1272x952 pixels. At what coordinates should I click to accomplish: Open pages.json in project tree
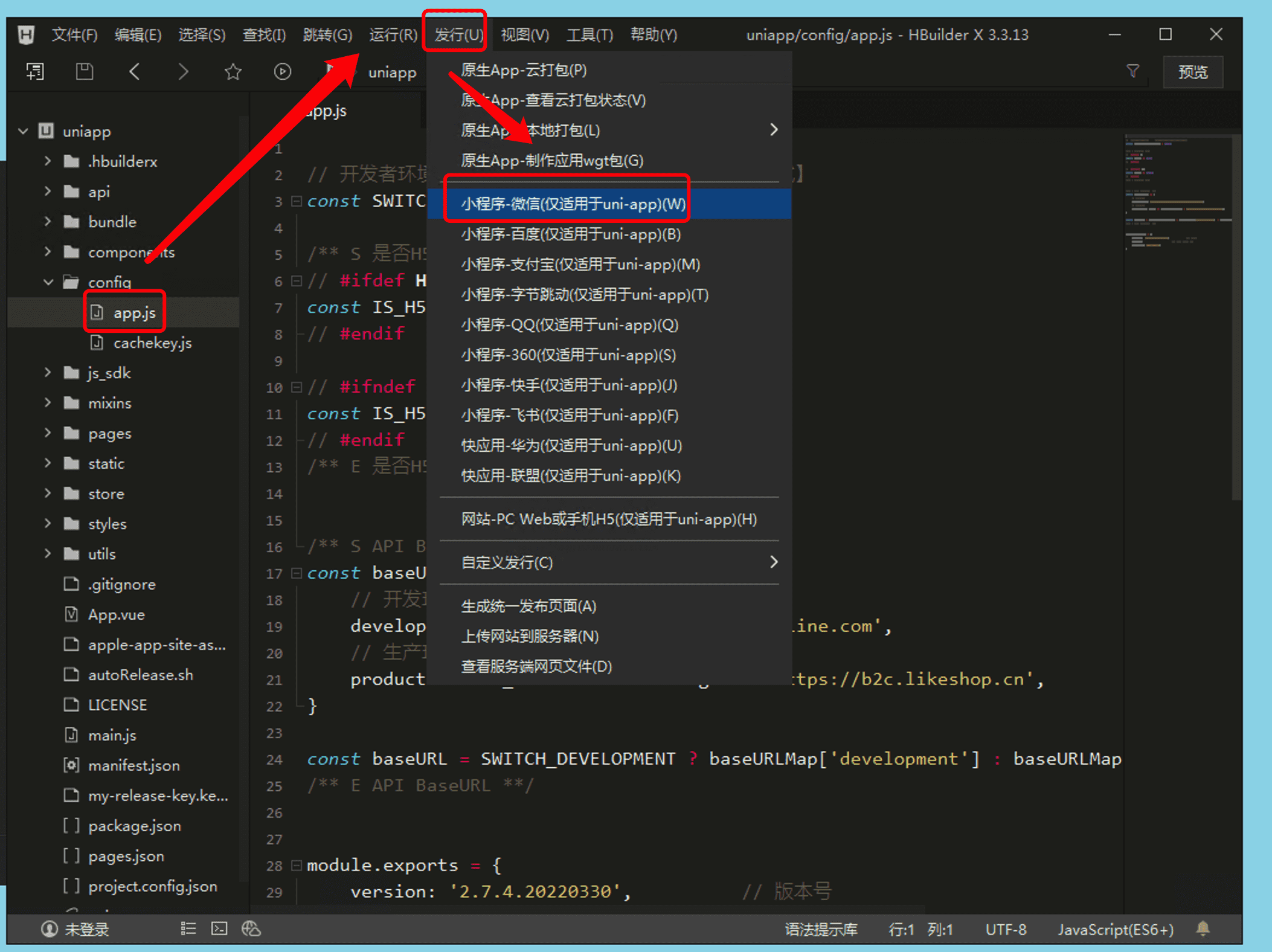click(126, 856)
